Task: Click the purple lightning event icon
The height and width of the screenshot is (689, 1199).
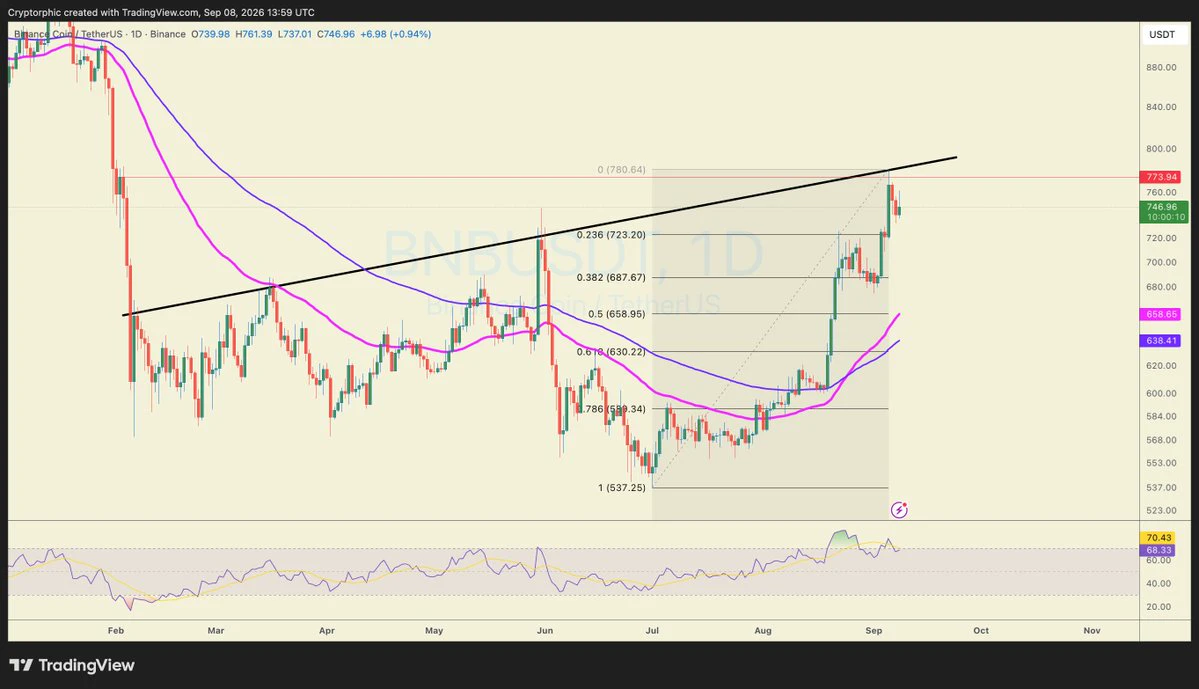Action: pyautogui.click(x=899, y=509)
